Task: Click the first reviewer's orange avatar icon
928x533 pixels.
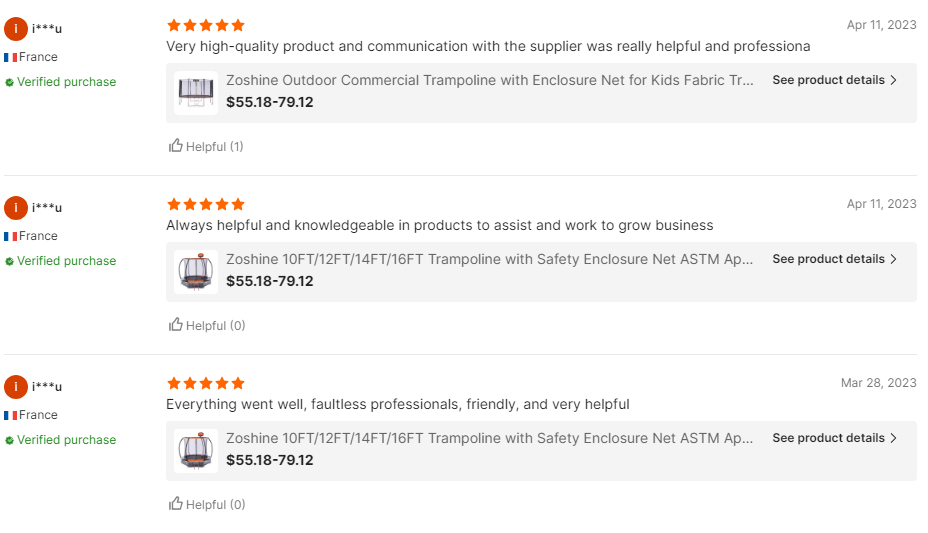Action: click(16, 29)
